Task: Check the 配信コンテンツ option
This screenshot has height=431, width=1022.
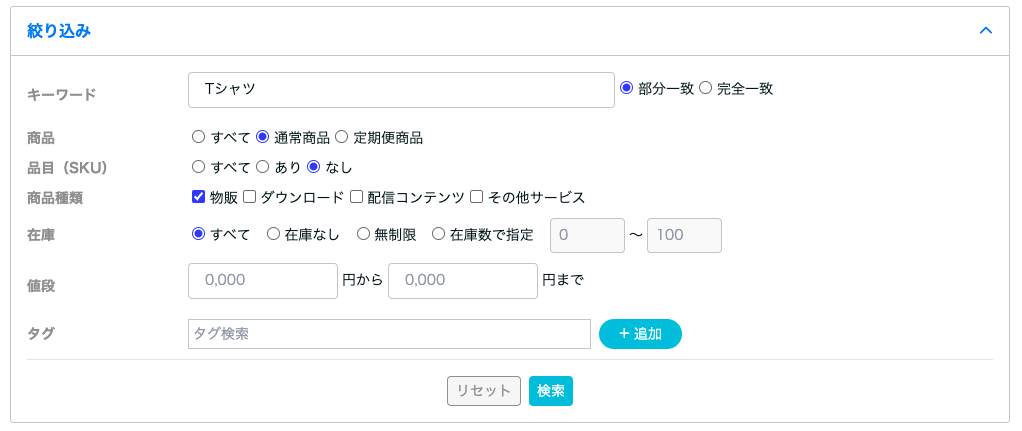Action: (x=356, y=197)
